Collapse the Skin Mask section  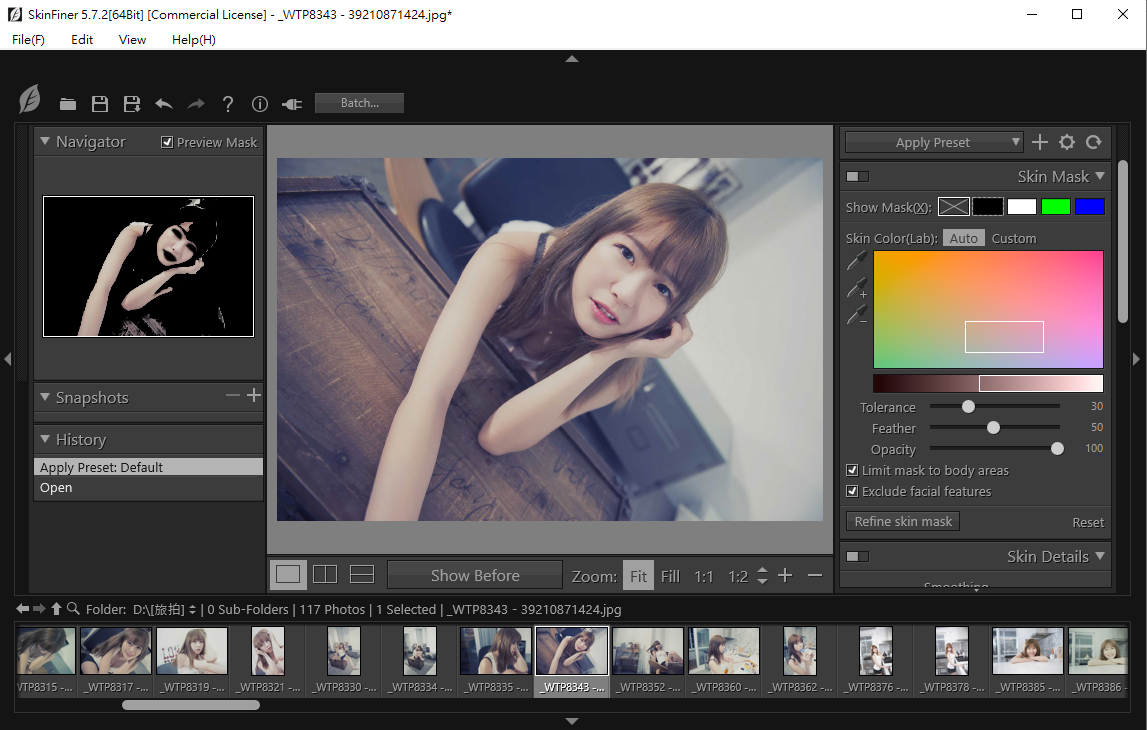[x=1100, y=176]
